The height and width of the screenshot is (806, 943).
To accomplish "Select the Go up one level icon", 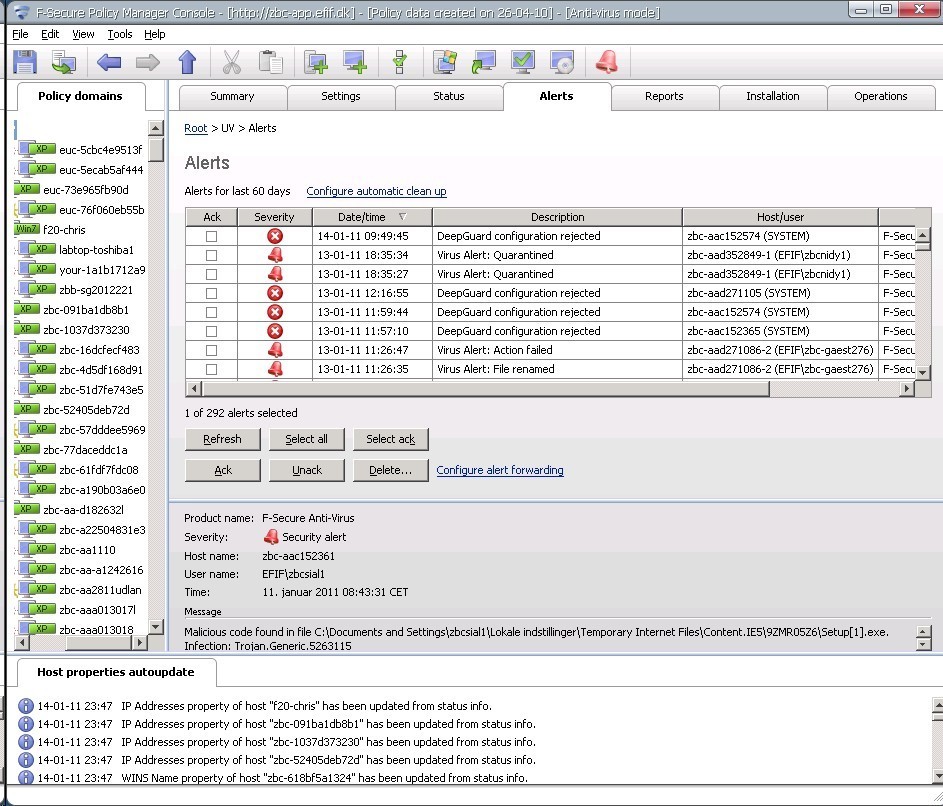I will coord(188,62).
